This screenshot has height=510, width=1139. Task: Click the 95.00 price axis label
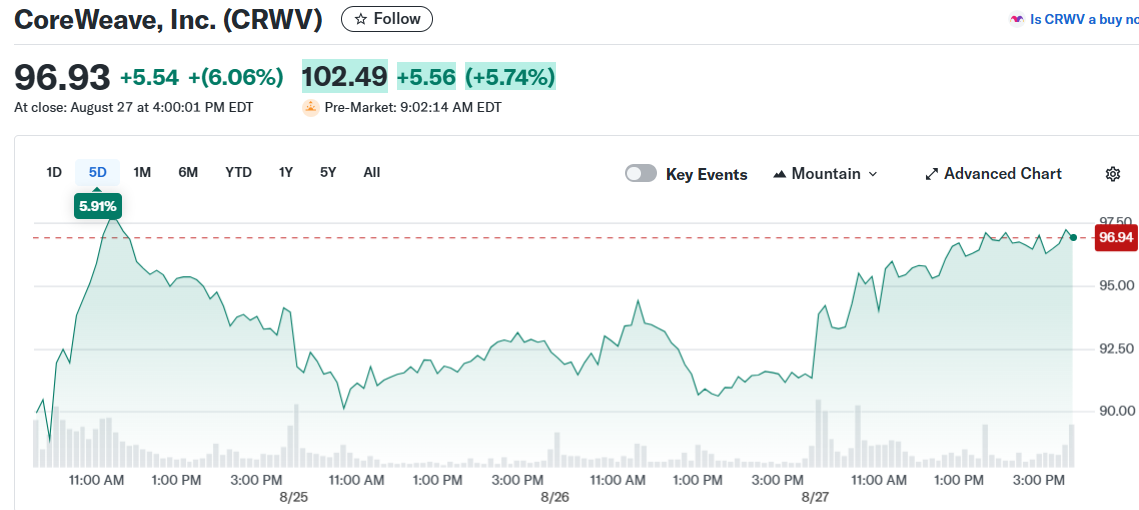point(1116,285)
